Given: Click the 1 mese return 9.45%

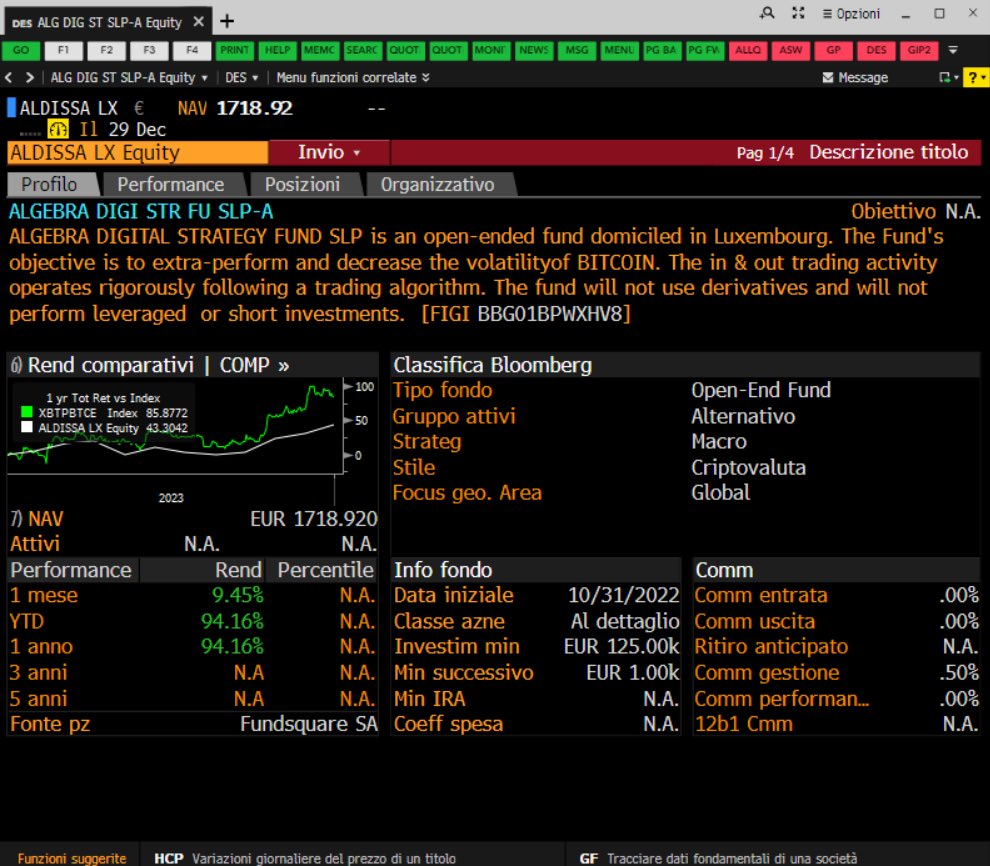Looking at the screenshot, I should 237,595.
